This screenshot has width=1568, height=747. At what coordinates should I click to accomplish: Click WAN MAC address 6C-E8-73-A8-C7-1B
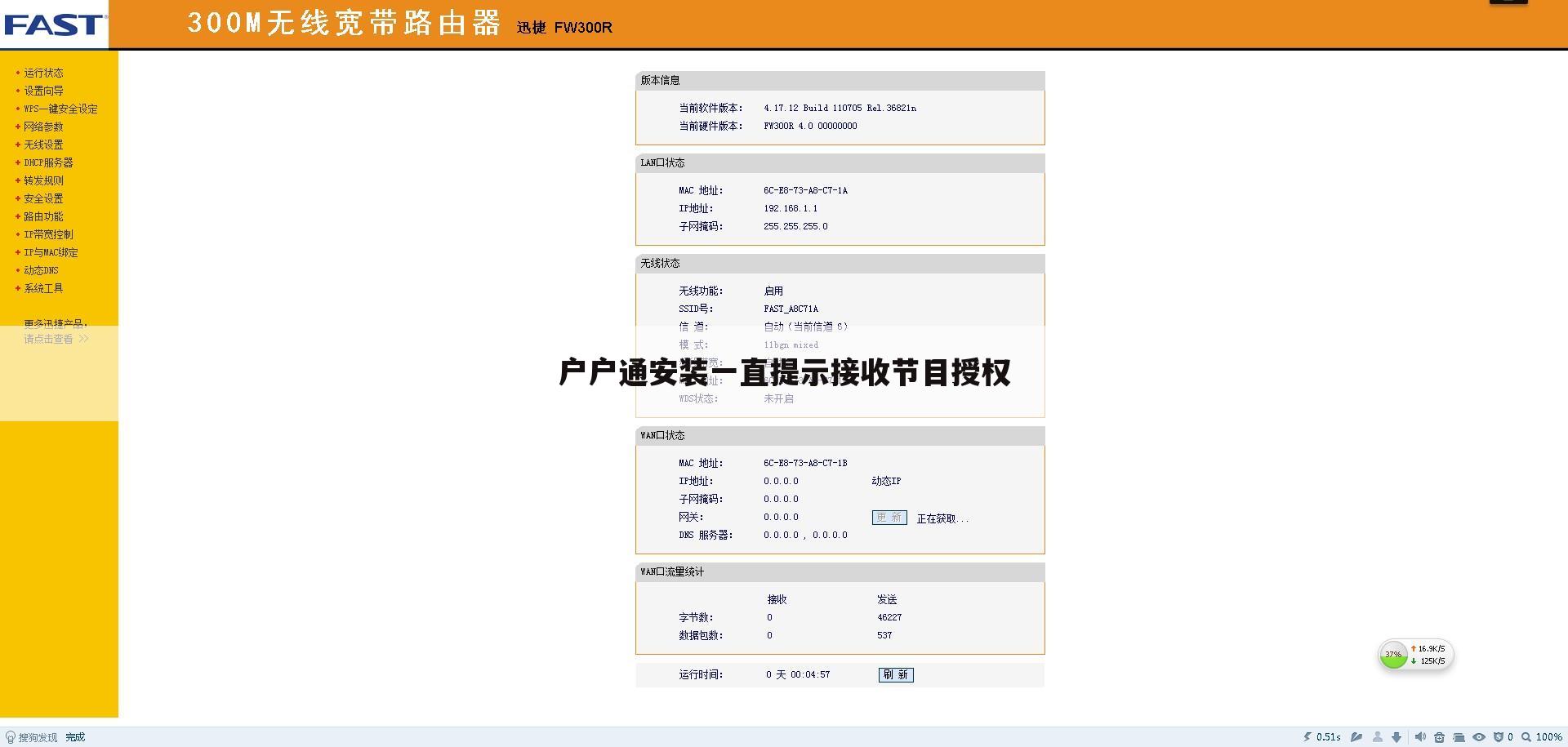[x=805, y=463]
